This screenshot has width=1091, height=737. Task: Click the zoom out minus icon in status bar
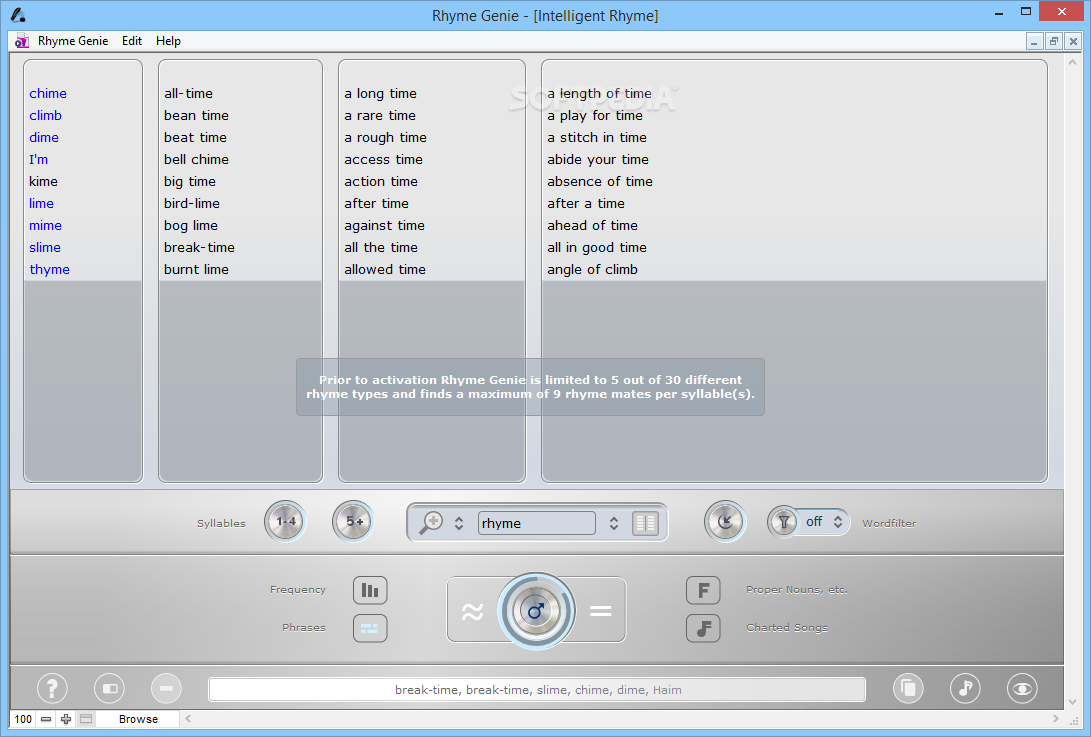(x=46, y=719)
